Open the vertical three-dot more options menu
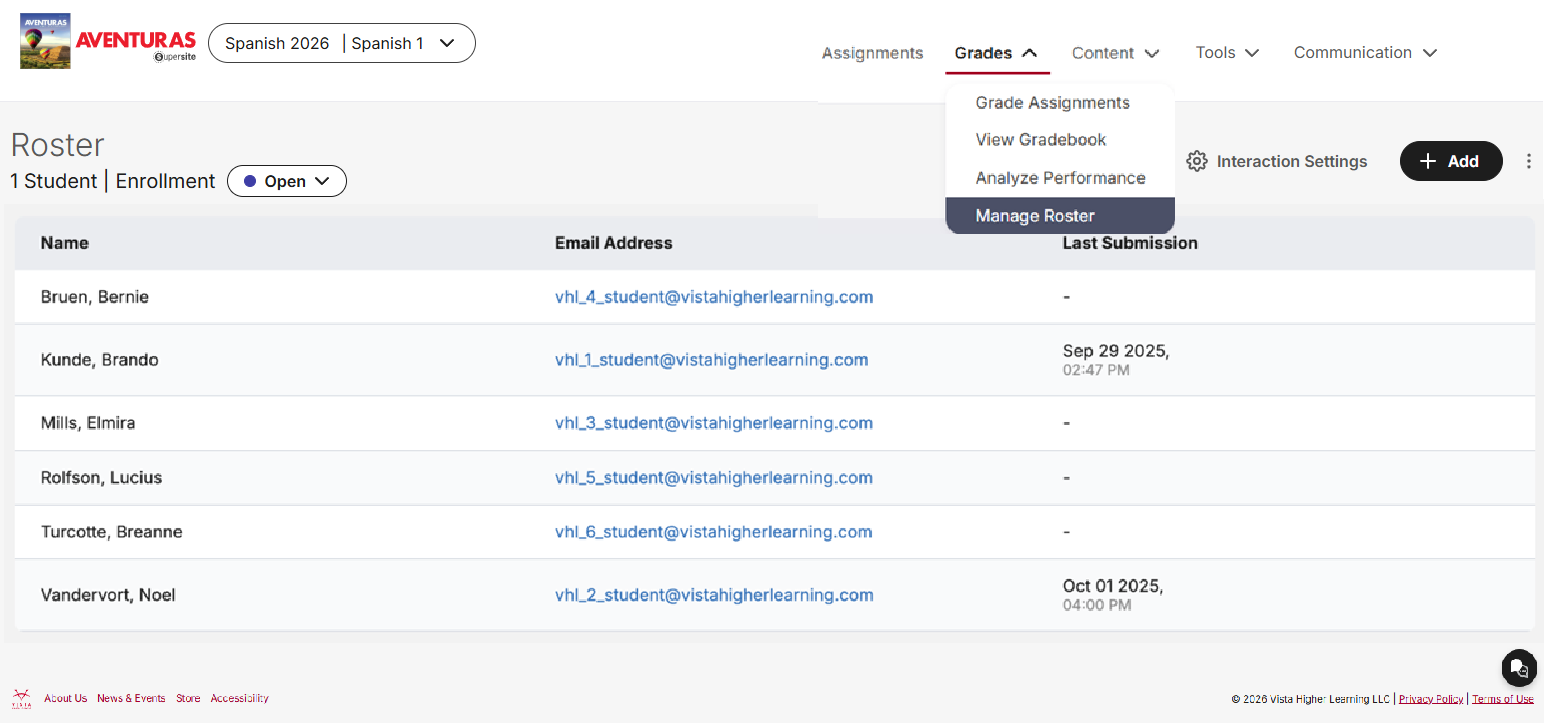Image resolution: width=1544 pixels, height=723 pixels. (1528, 161)
